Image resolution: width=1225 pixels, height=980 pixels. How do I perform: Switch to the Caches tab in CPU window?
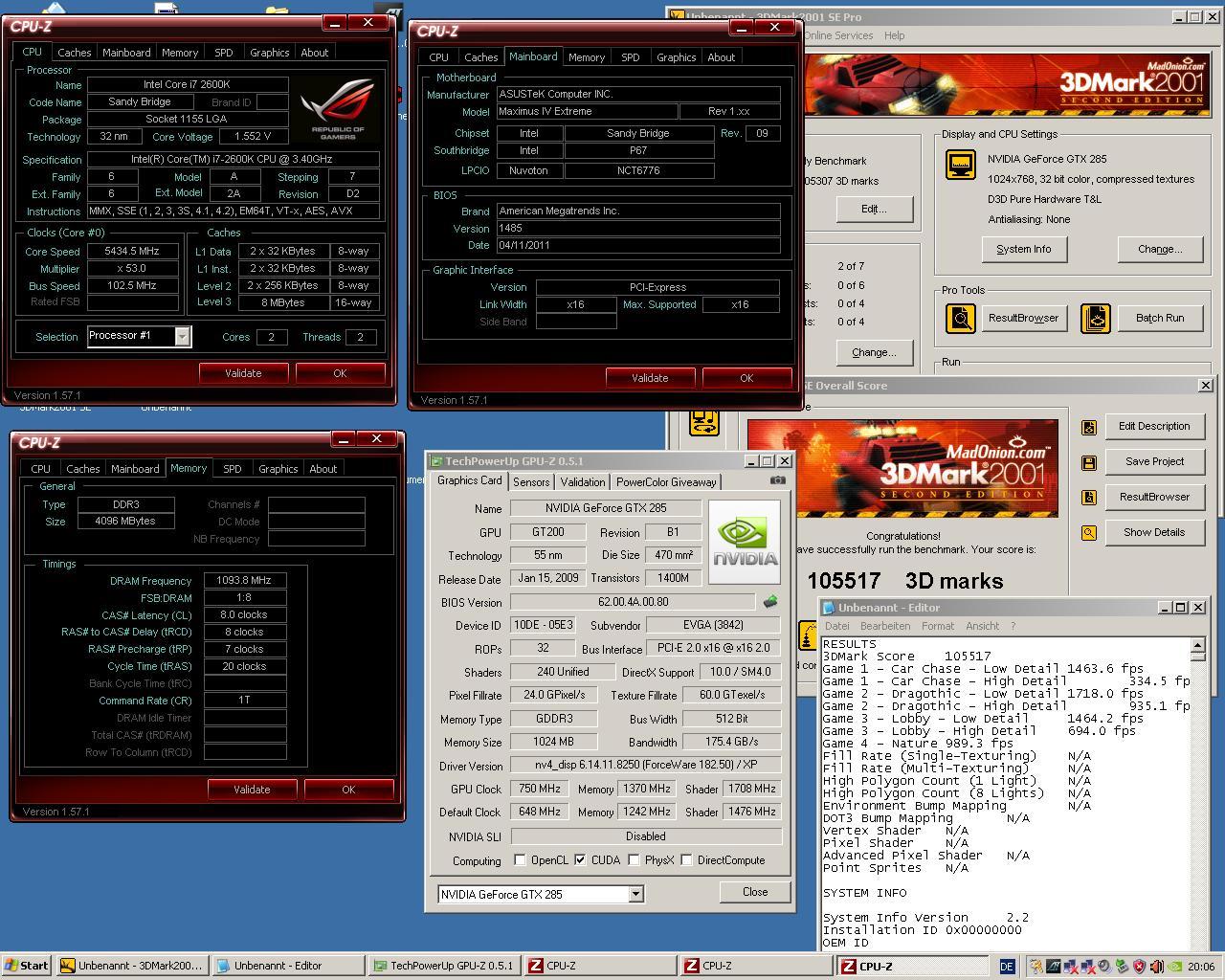pos(74,53)
